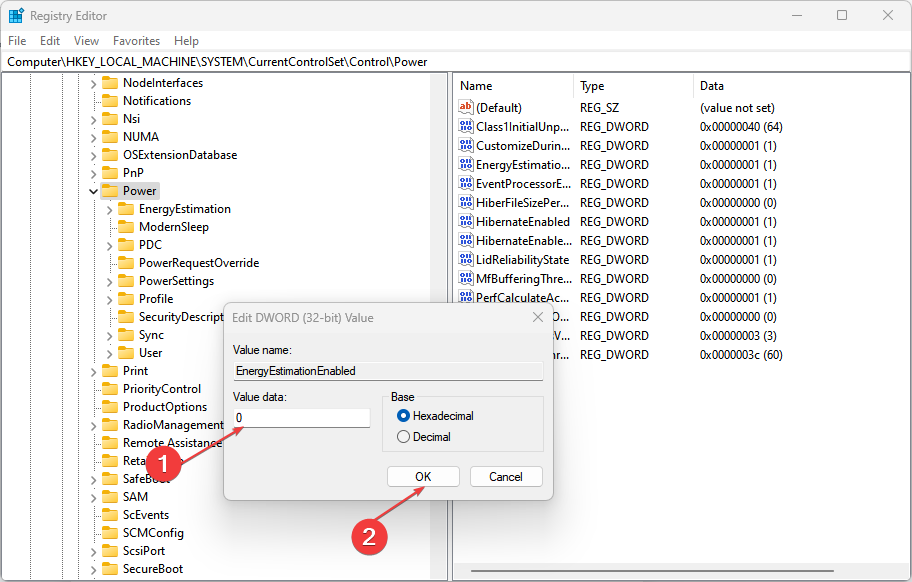Click the values pane horizontal scrollbar
Image resolution: width=912 pixels, height=582 pixels.
pos(652,571)
